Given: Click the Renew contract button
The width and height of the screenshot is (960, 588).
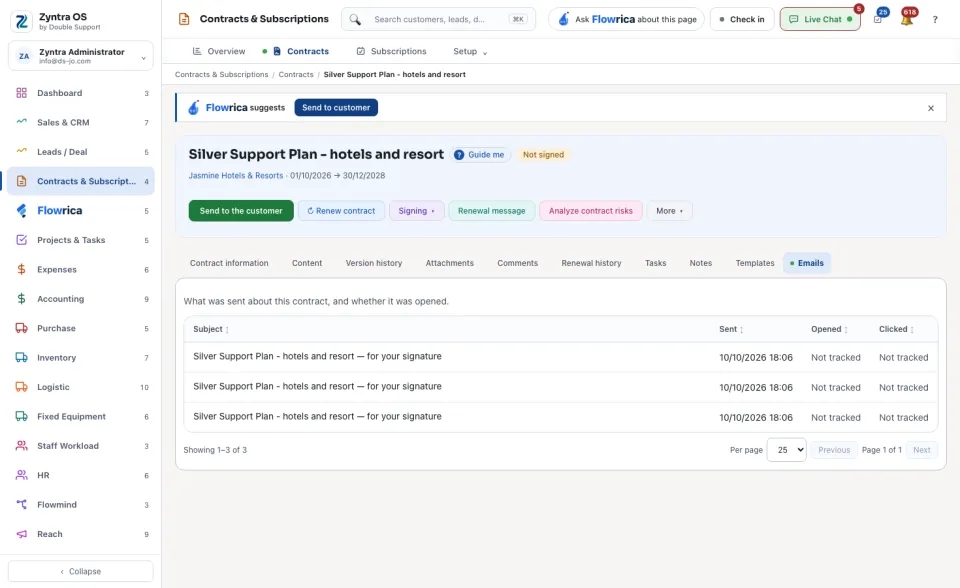Looking at the screenshot, I should [x=341, y=211].
